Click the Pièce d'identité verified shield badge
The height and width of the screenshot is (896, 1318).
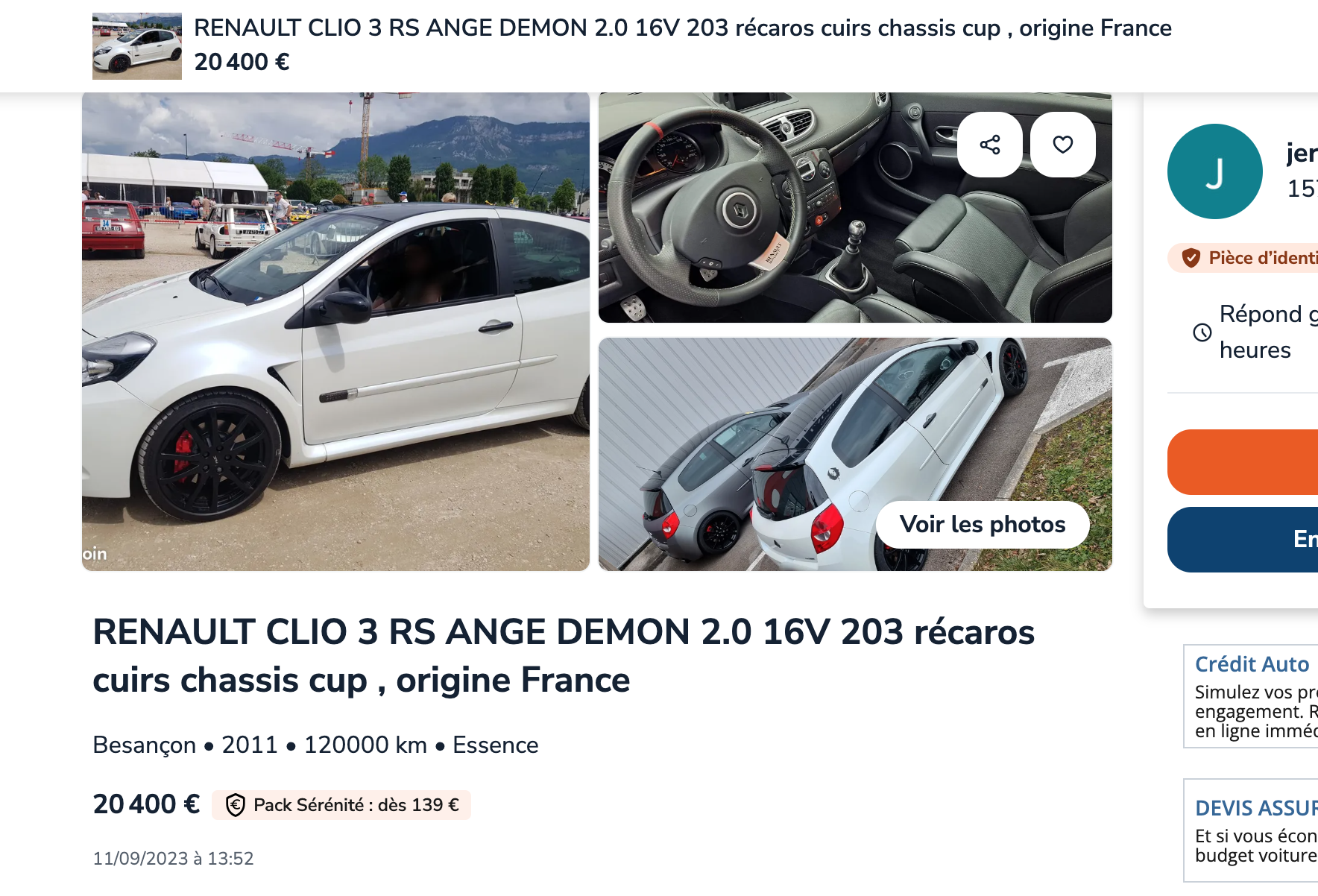[x=1191, y=258]
